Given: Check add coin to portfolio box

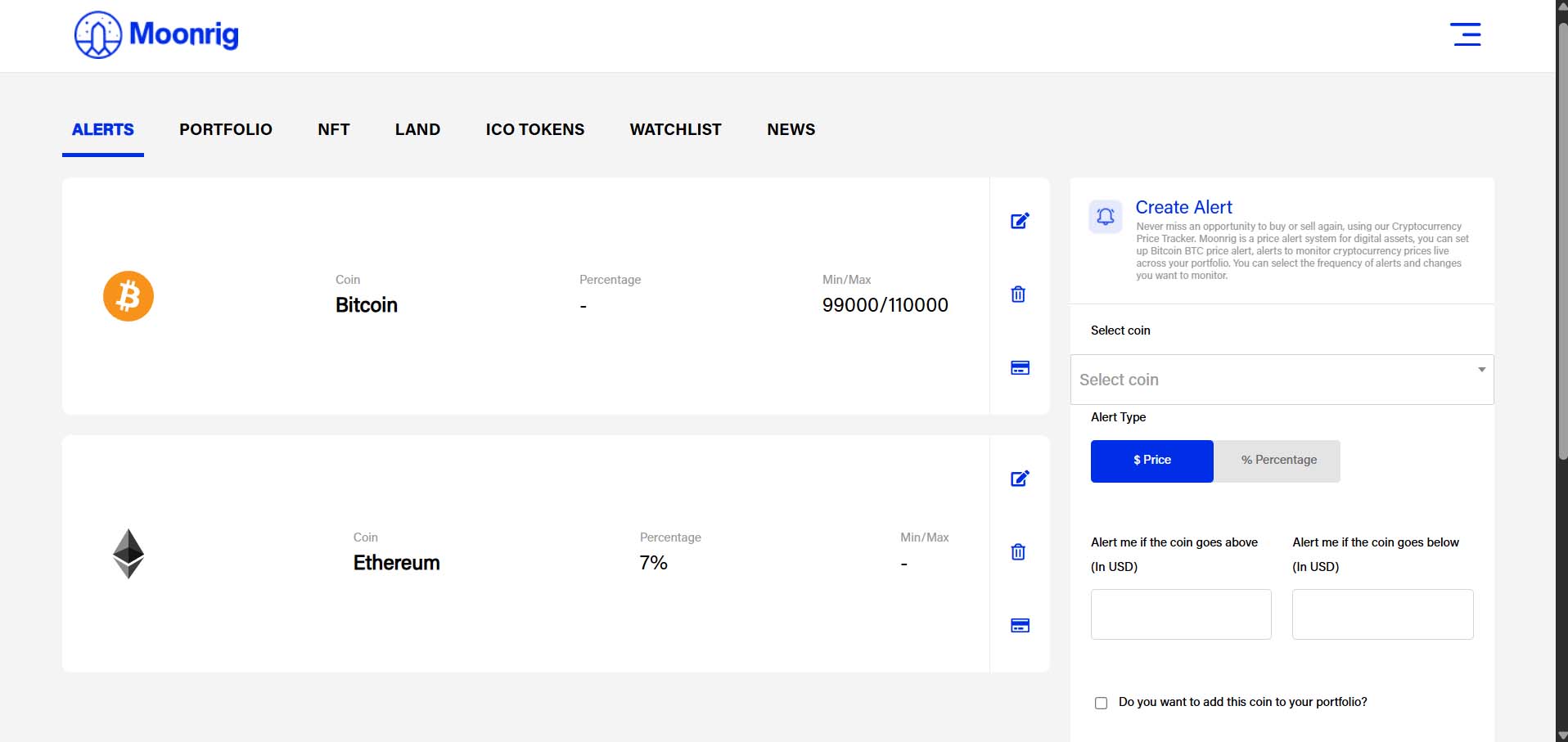Looking at the screenshot, I should tap(1102, 703).
